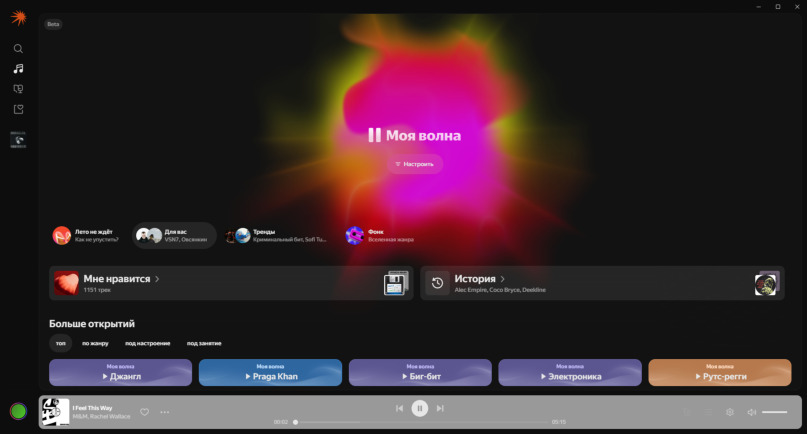
Task: Select the под настроение tab
Action: click(x=147, y=343)
